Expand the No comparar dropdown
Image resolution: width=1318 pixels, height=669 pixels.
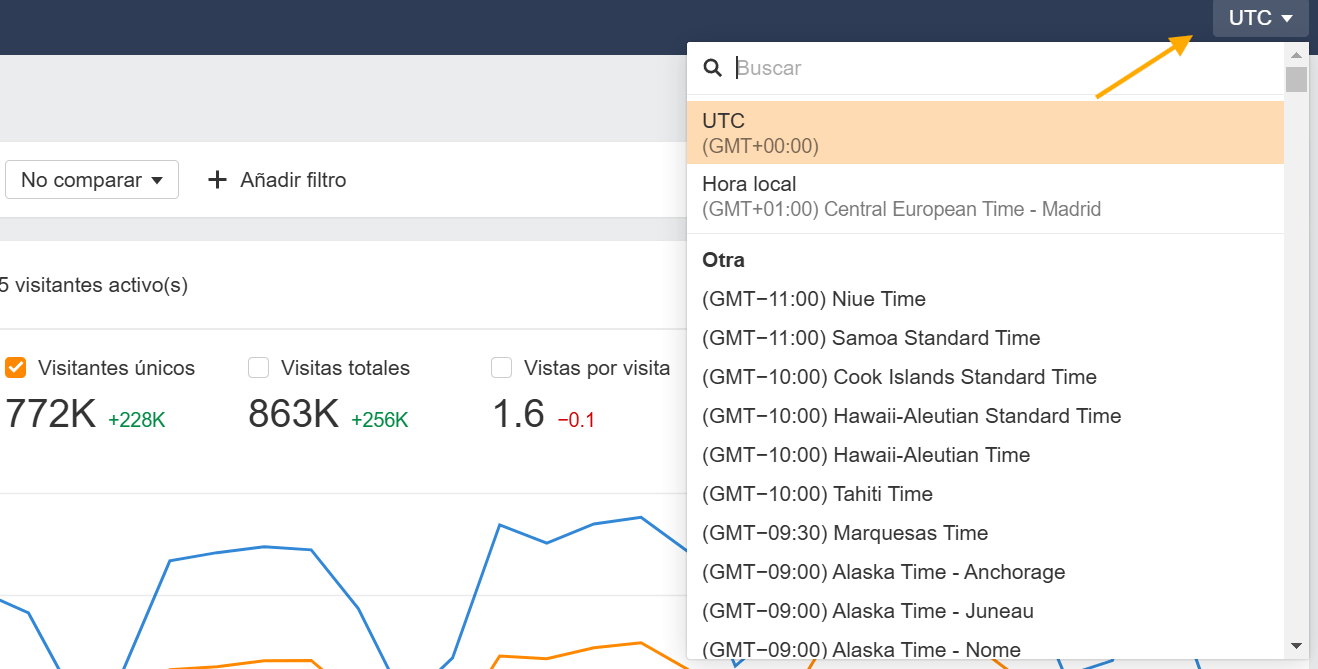92,180
